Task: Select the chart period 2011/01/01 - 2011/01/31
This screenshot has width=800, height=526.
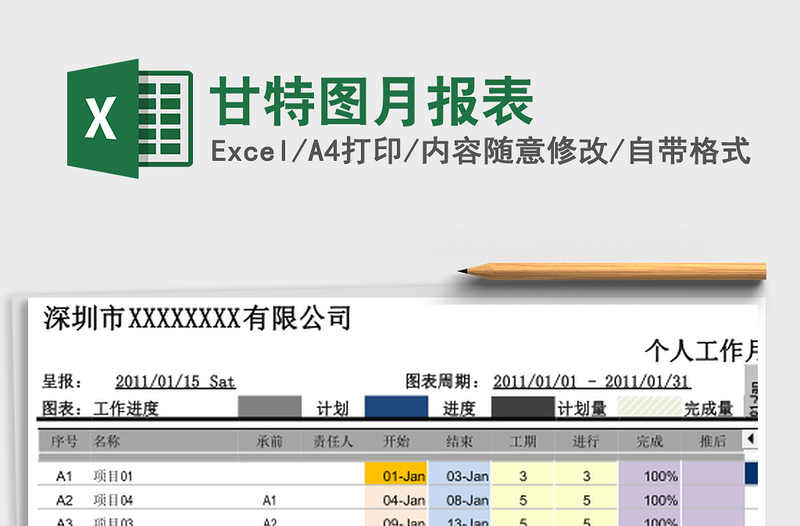Action: pos(591,382)
